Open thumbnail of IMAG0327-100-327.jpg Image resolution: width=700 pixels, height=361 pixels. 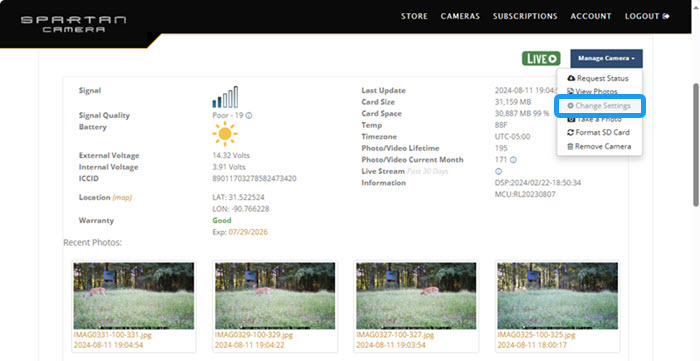pos(416,295)
